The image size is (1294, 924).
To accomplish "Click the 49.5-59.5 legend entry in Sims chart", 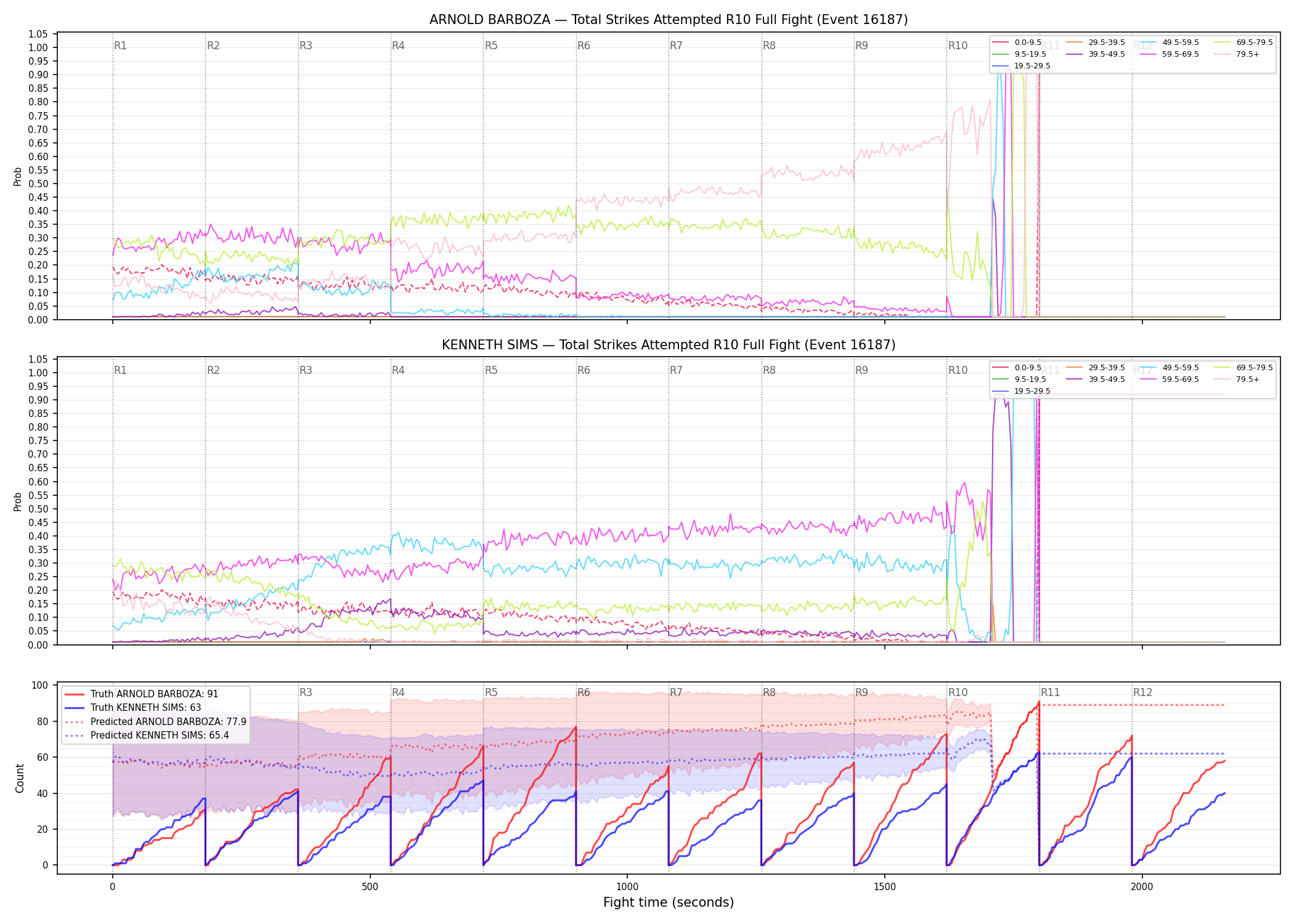I will (1170, 368).
